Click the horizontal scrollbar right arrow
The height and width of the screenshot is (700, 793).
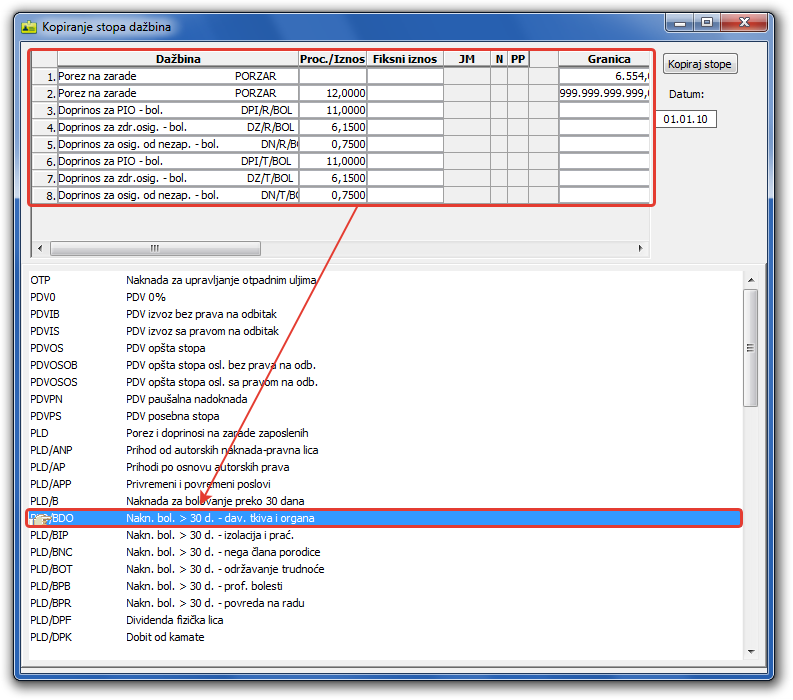642,248
